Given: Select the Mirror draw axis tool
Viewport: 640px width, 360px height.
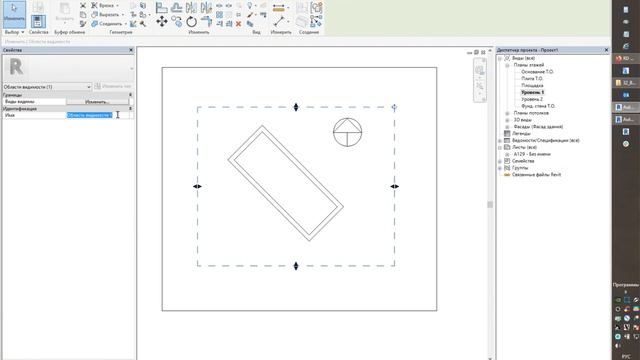Looking at the screenshot, I should tap(207, 7).
